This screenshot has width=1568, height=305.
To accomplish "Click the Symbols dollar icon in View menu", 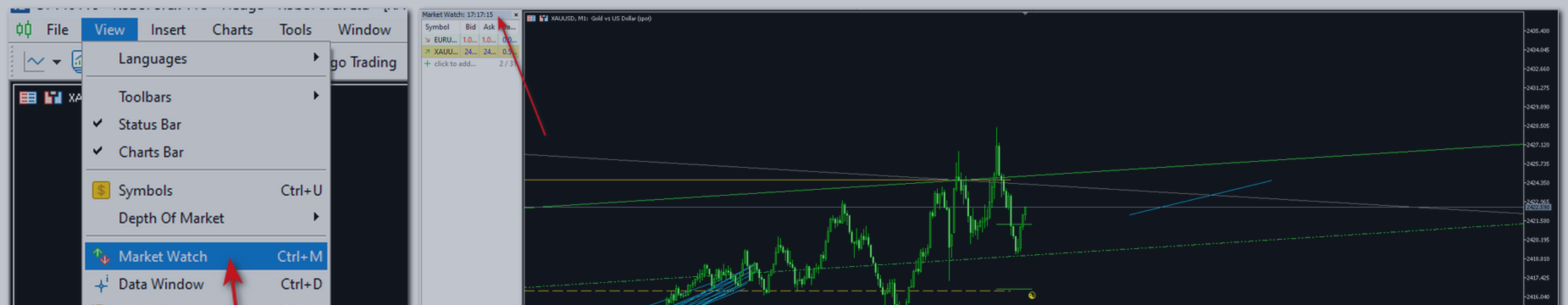I will click(101, 191).
